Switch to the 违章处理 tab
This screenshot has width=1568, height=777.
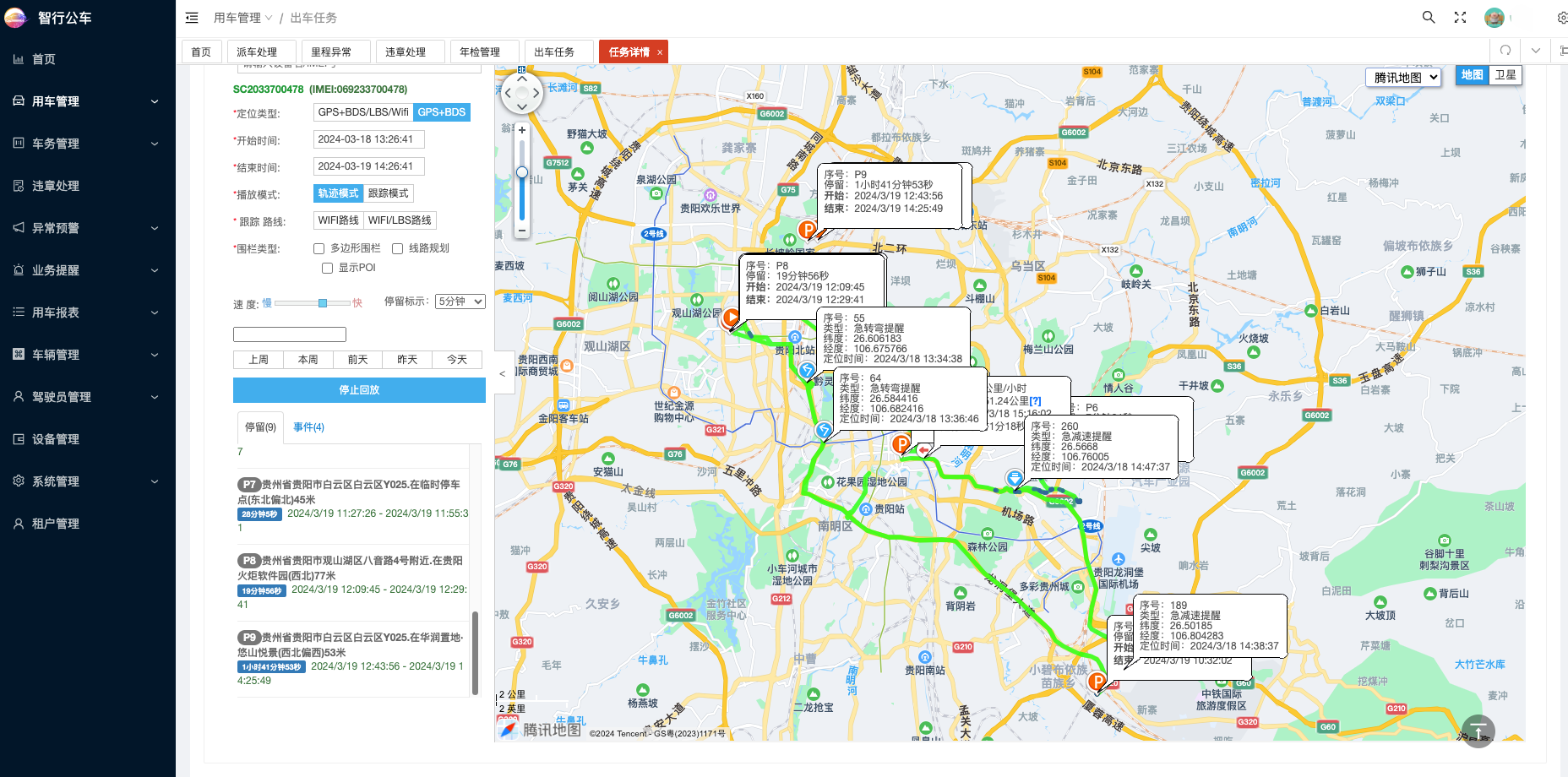411,52
